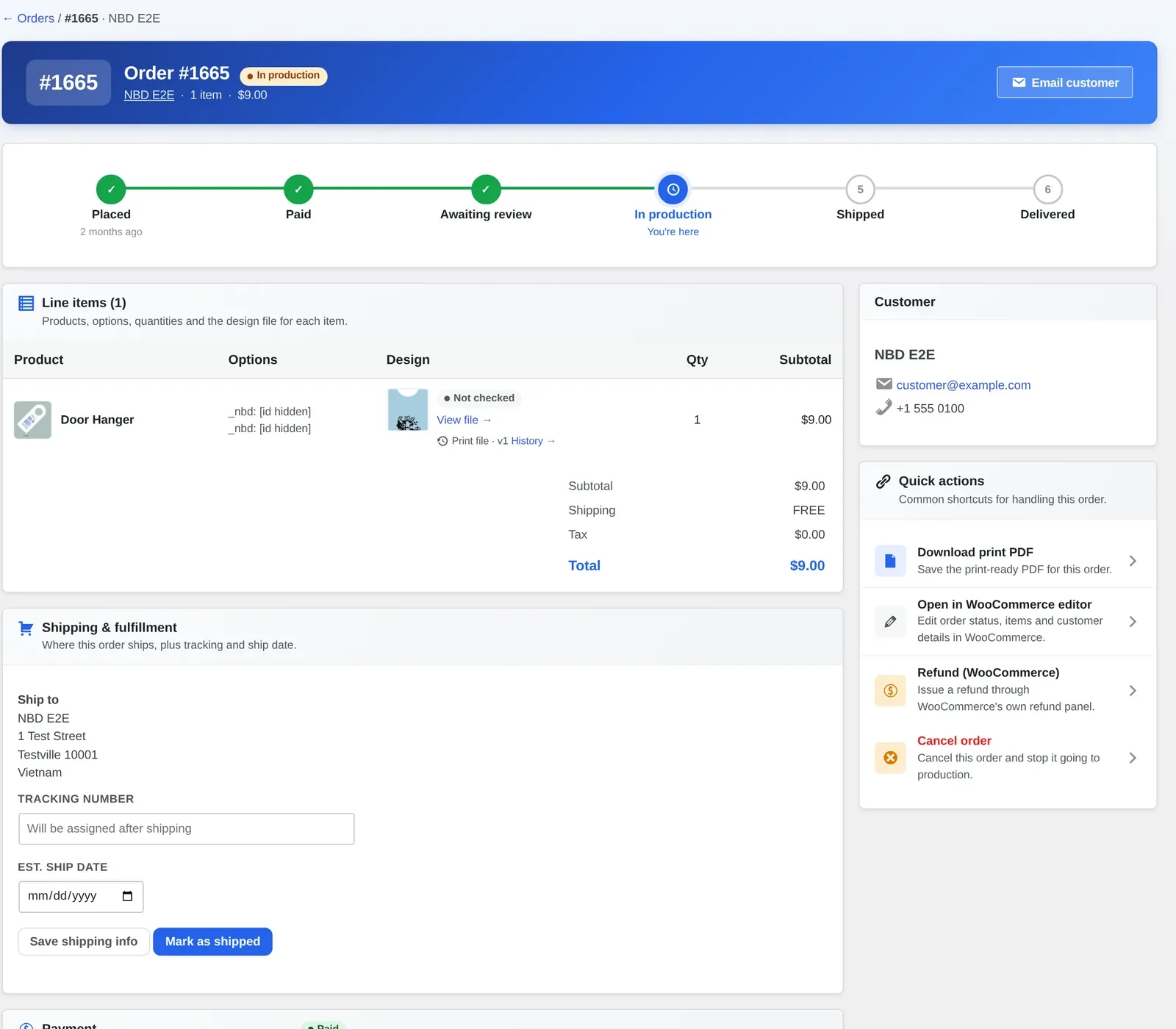
Task: Click the Placed step checkmark circle
Action: (111, 190)
